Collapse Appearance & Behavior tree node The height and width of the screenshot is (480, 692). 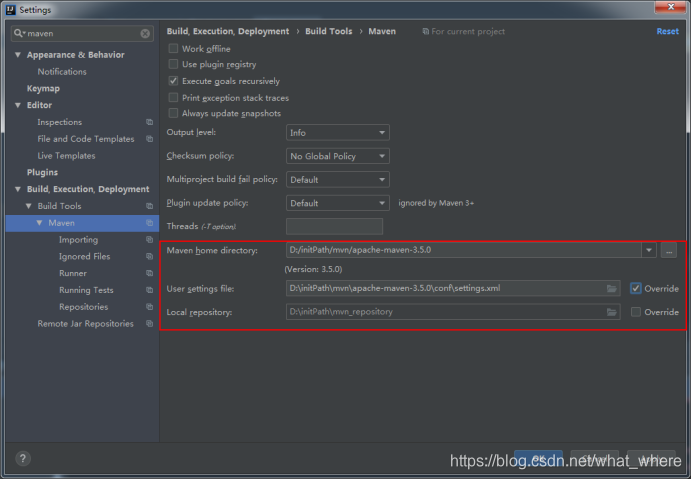coord(18,55)
